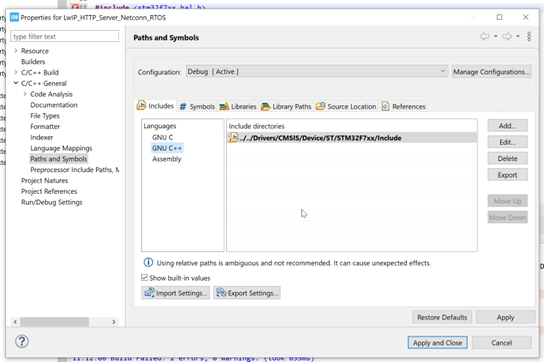Screen dimensions: 544x362
Task: Click the scrollbar right arrow in tree panel
Action: coord(113,322)
